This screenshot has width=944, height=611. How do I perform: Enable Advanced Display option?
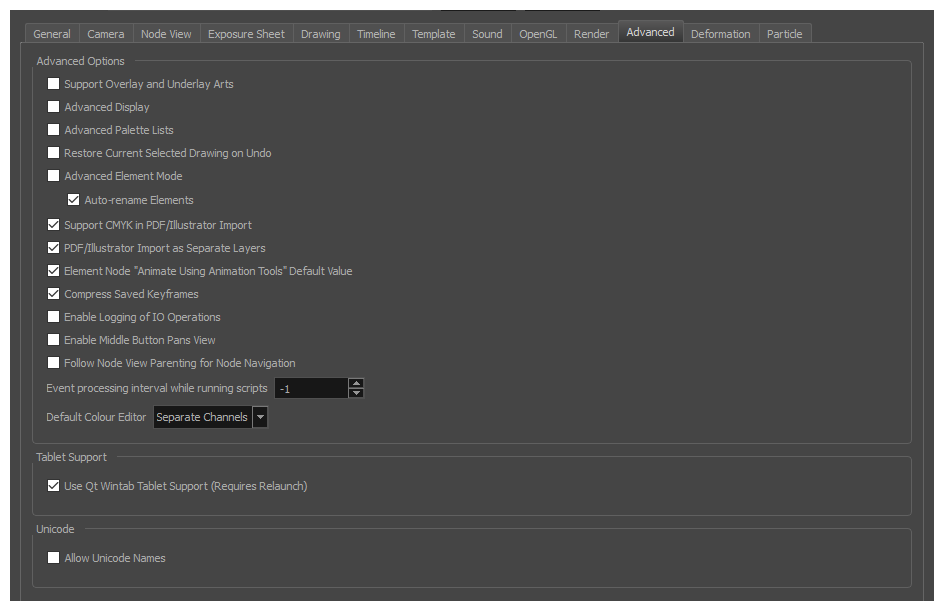(53, 107)
